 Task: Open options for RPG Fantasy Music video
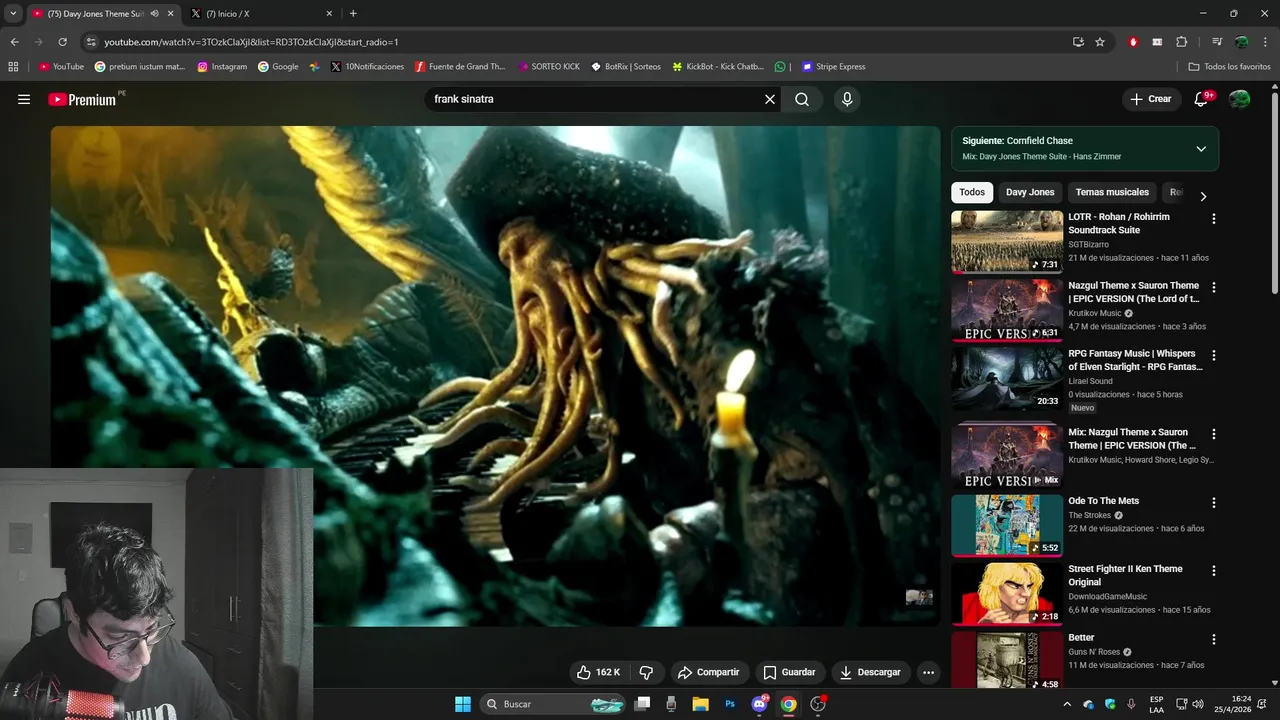pyautogui.click(x=1214, y=355)
